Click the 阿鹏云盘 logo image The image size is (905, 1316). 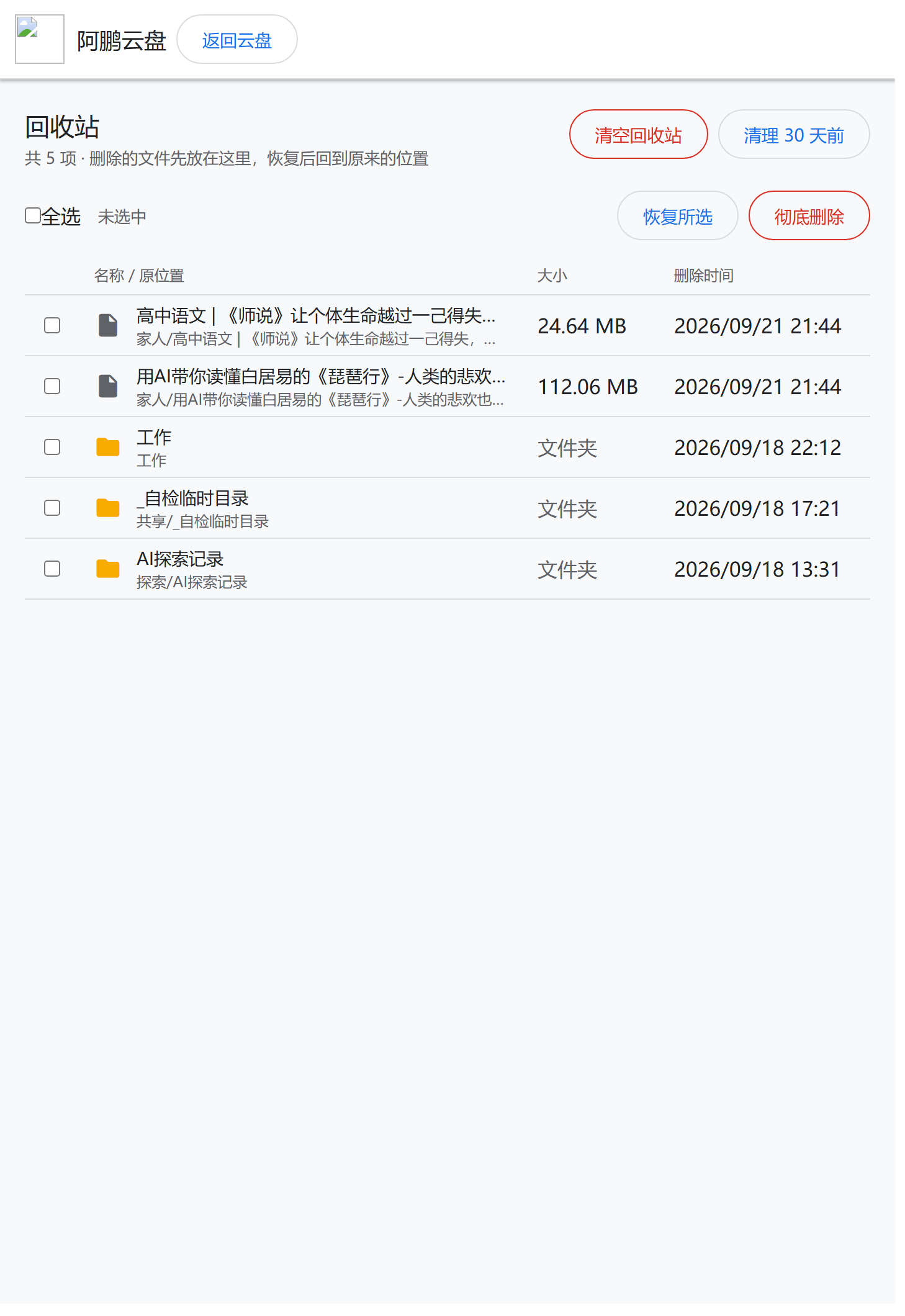(x=40, y=39)
